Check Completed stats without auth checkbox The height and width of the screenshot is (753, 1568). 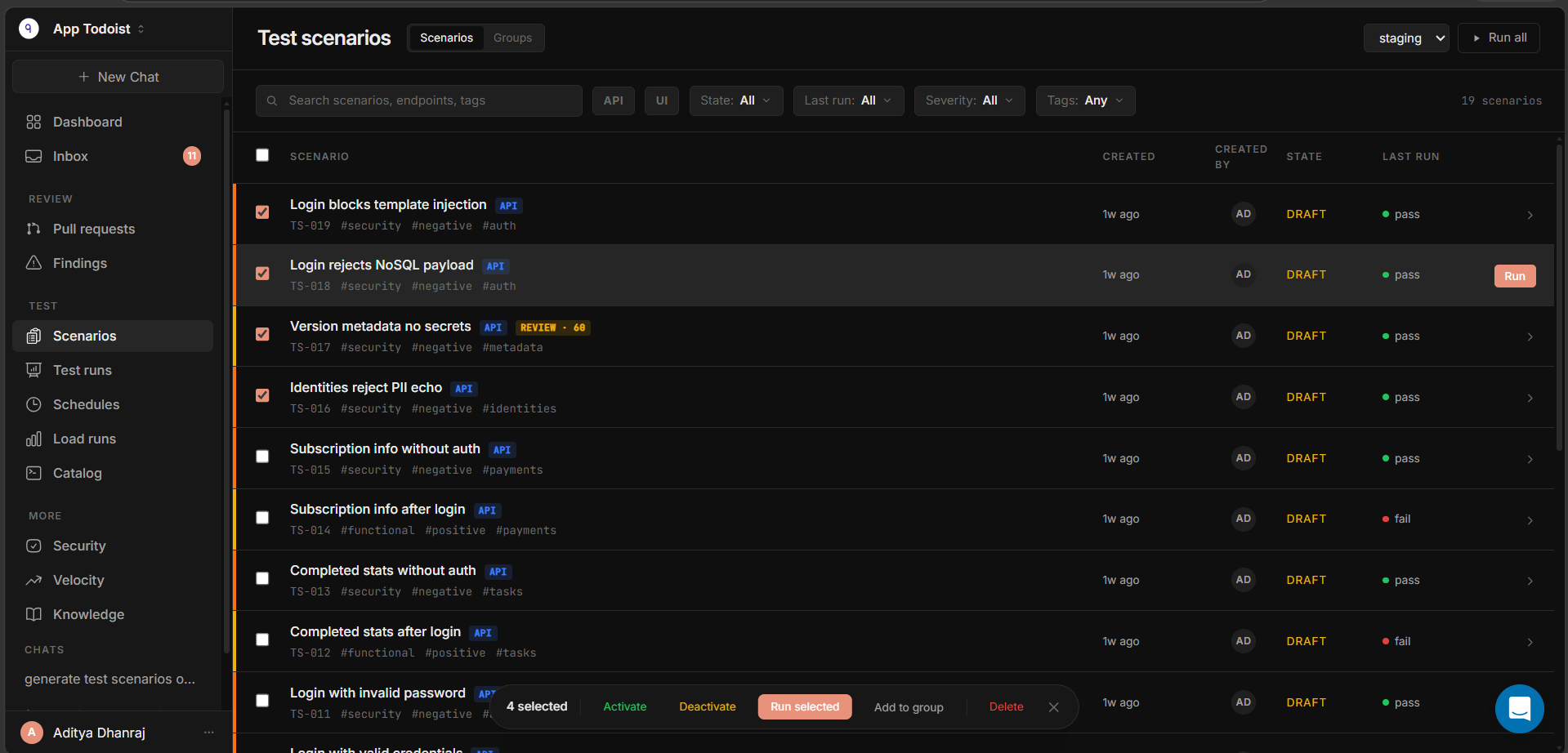point(262,578)
